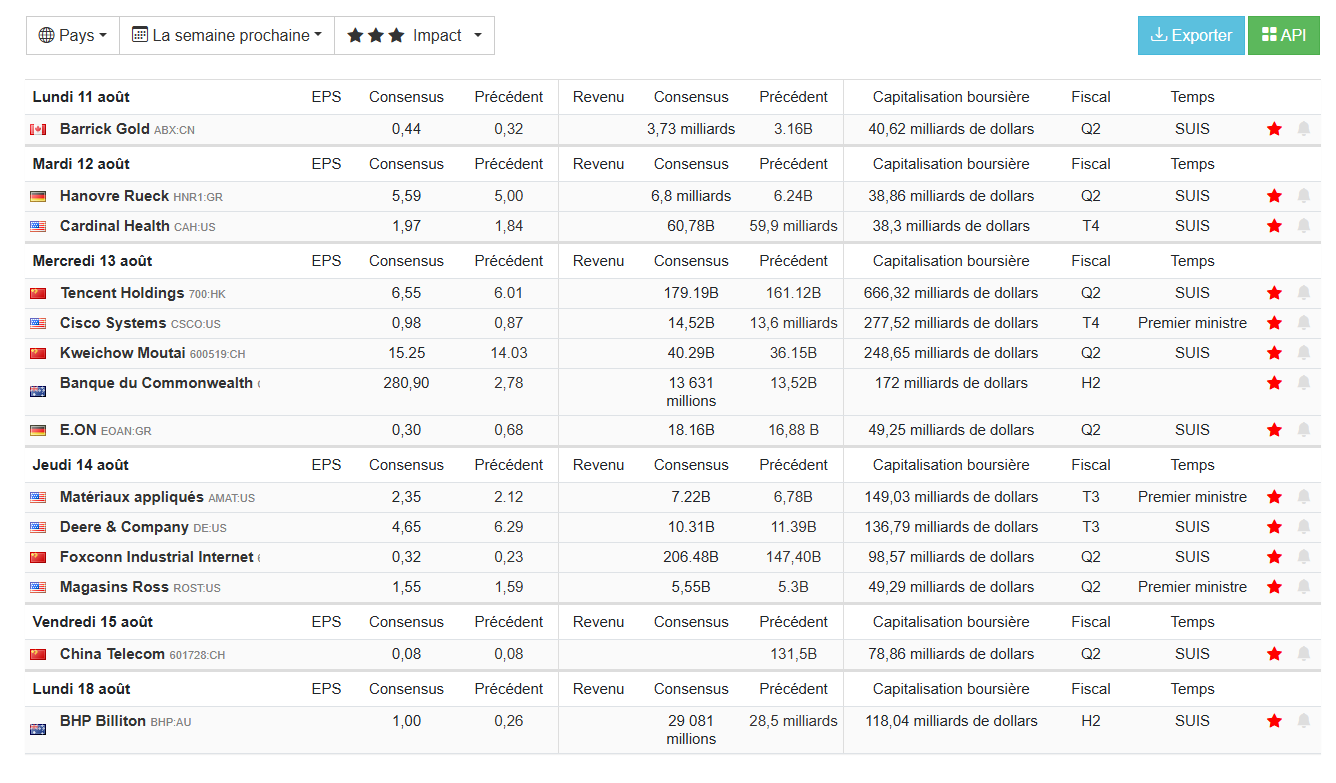Open the three-star Impact filter dropdown

coord(414,35)
